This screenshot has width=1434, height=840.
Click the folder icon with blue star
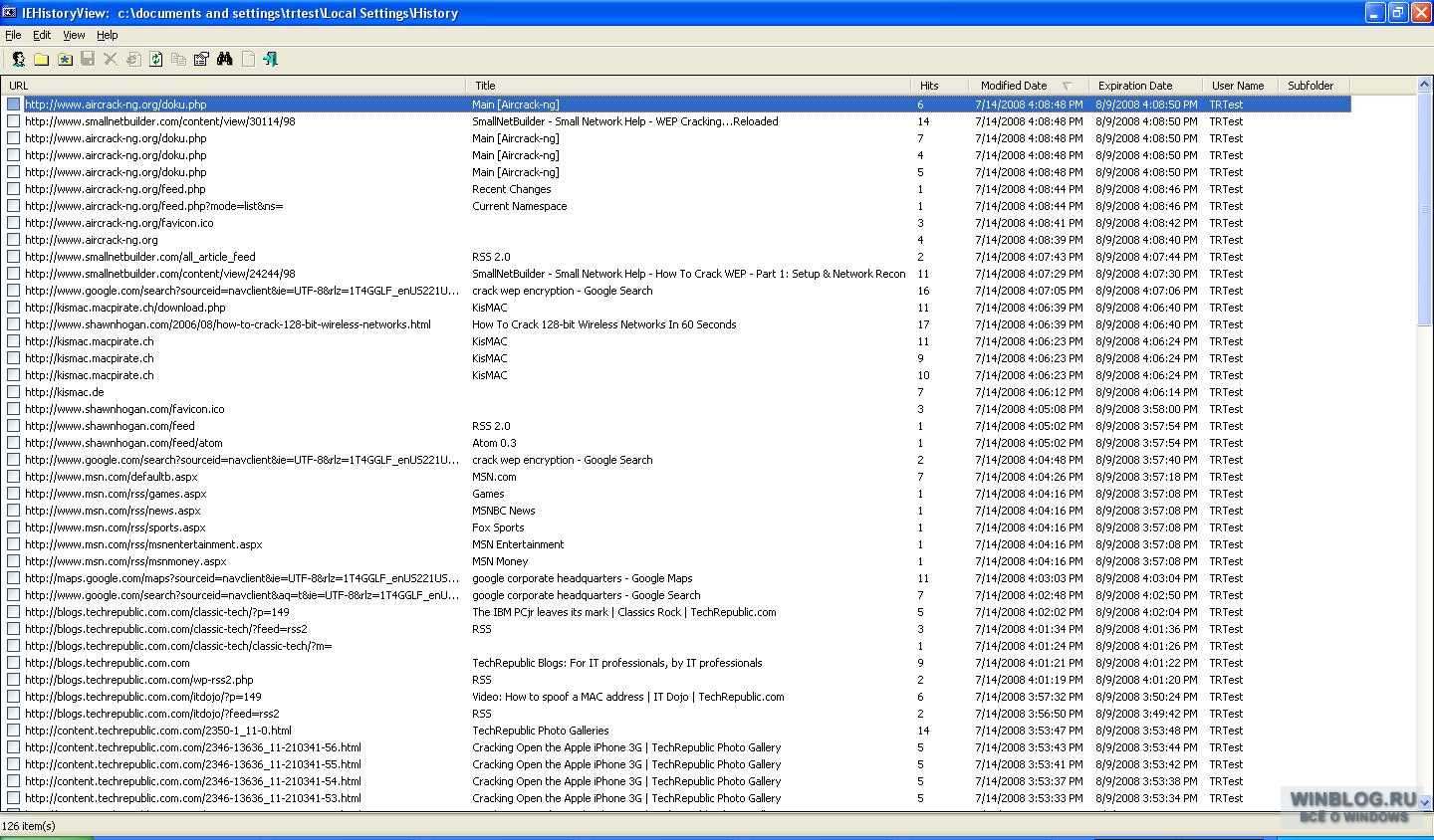[x=65, y=60]
